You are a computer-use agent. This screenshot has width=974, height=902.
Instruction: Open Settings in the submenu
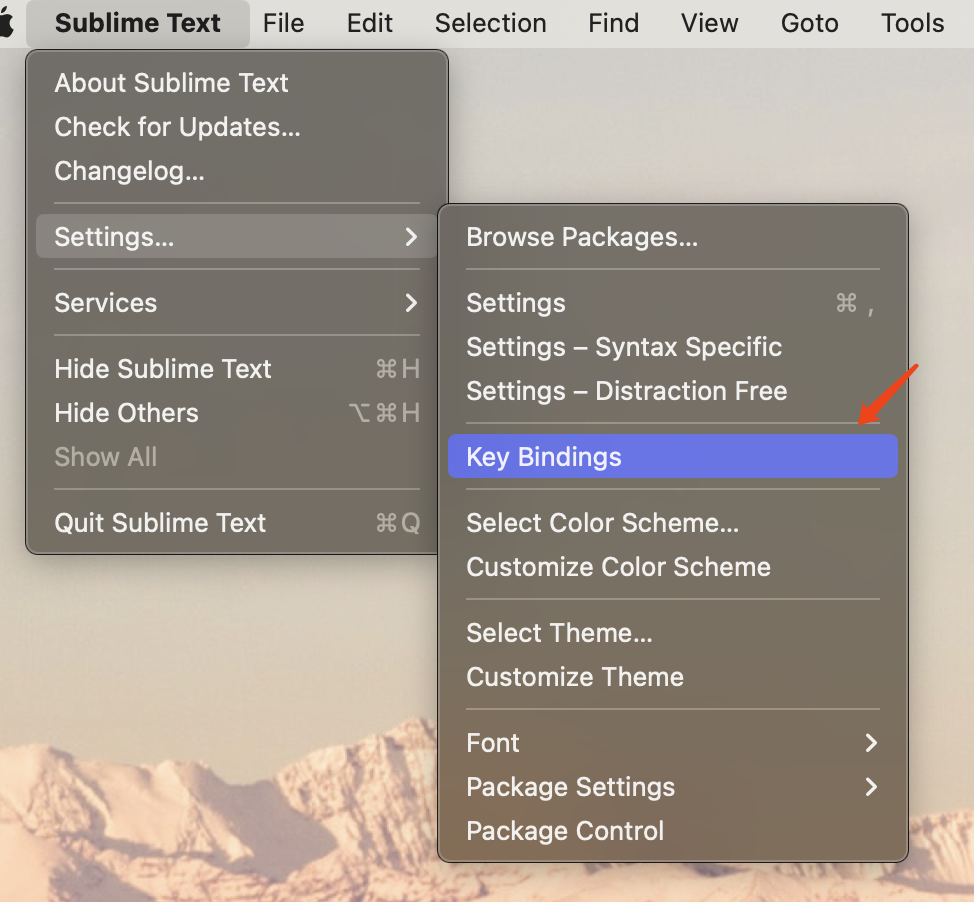coord(516,303)
